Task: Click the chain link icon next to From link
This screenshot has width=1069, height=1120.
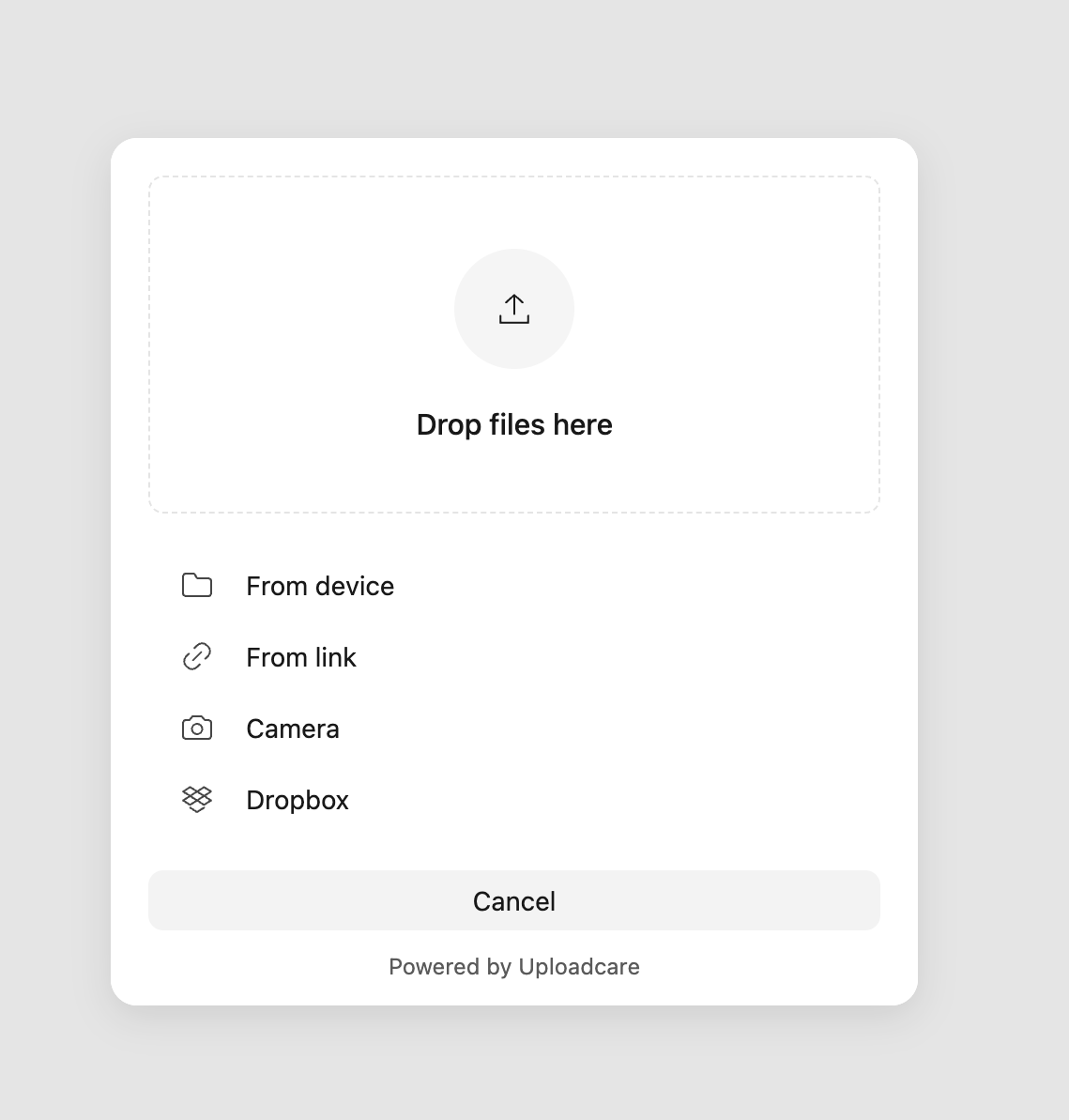Action: click(x=197, y=656)
